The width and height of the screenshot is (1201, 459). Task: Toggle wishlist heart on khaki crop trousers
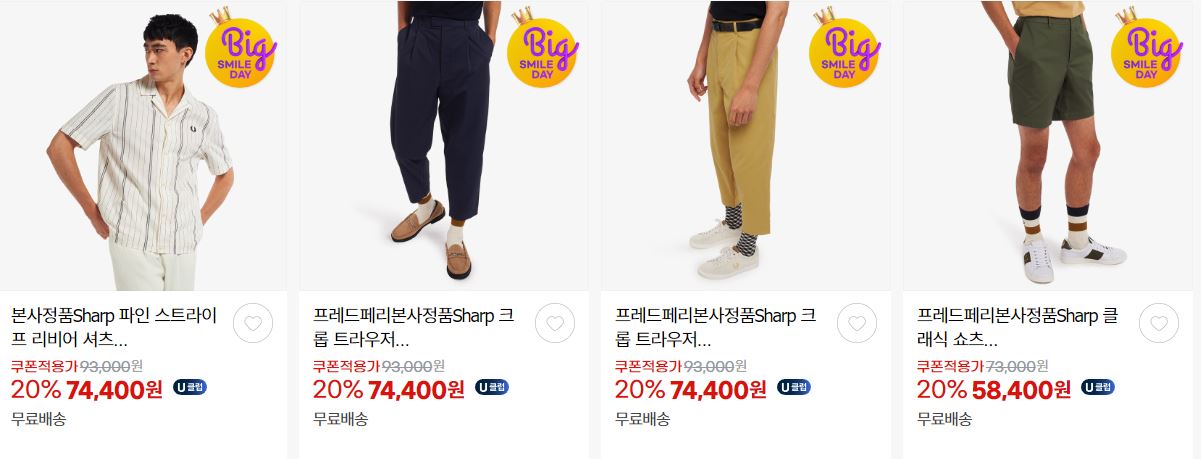click(x=857, y=323)
